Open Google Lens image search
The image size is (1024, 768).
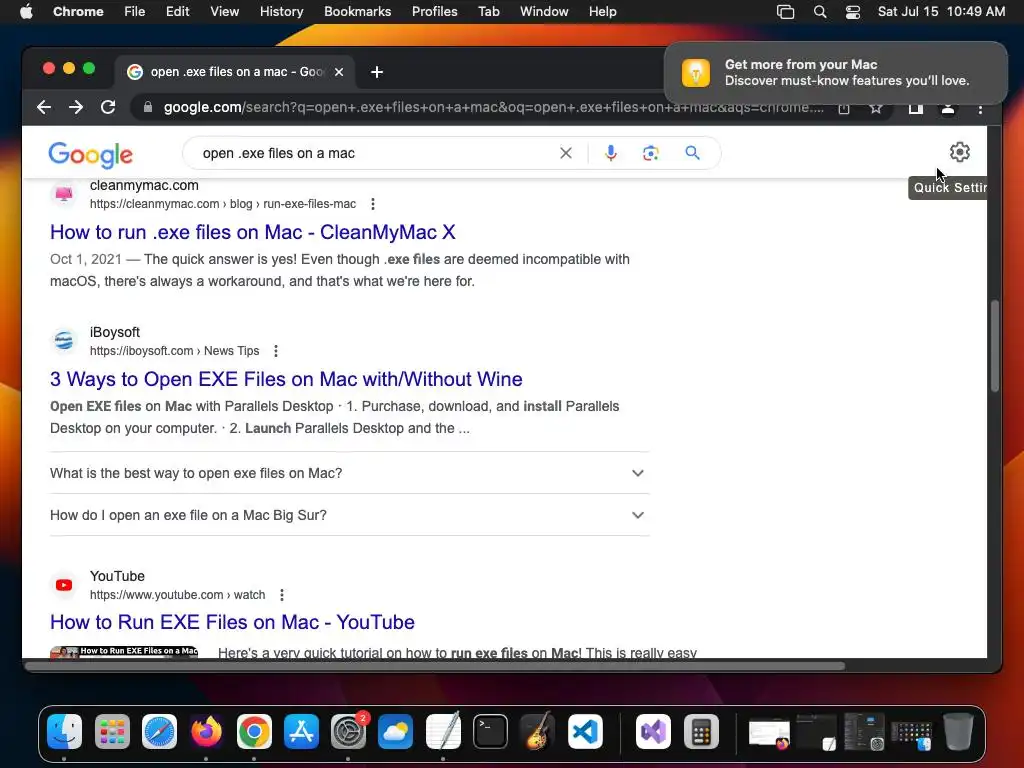pos(650,153)
